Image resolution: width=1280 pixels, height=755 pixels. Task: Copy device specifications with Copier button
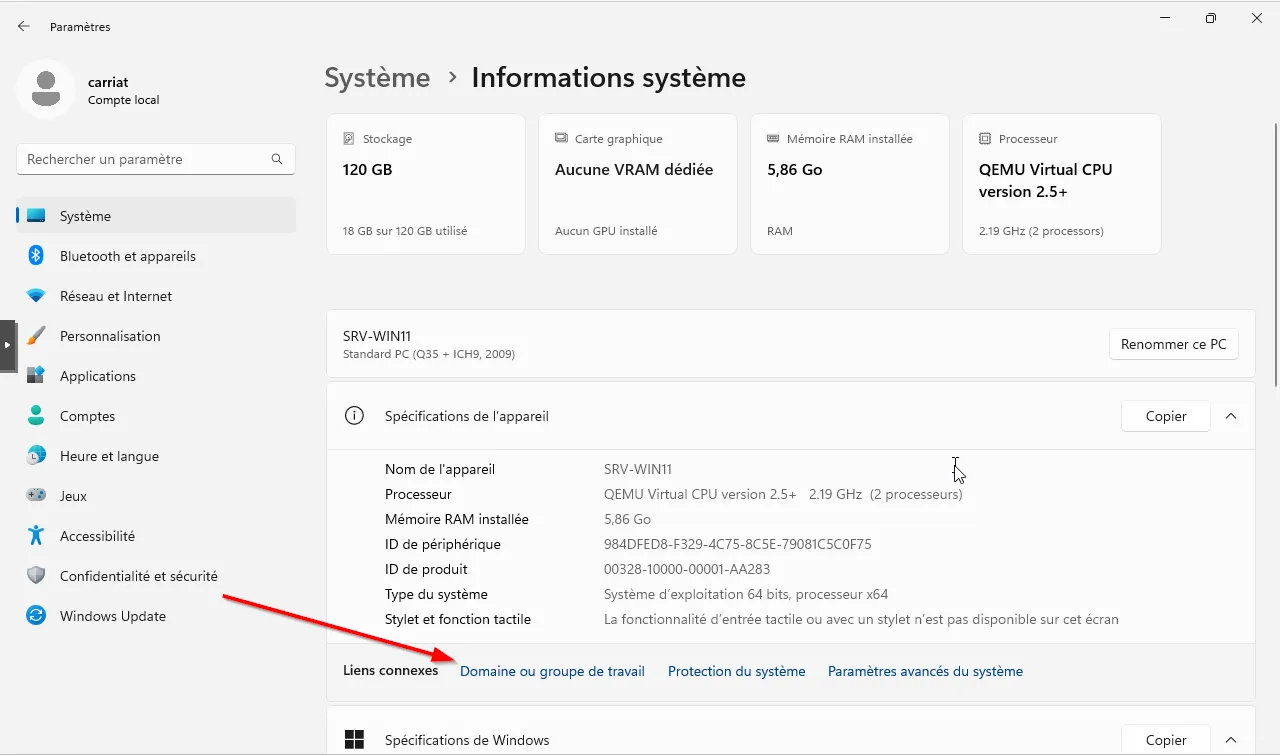point(1165,416)
